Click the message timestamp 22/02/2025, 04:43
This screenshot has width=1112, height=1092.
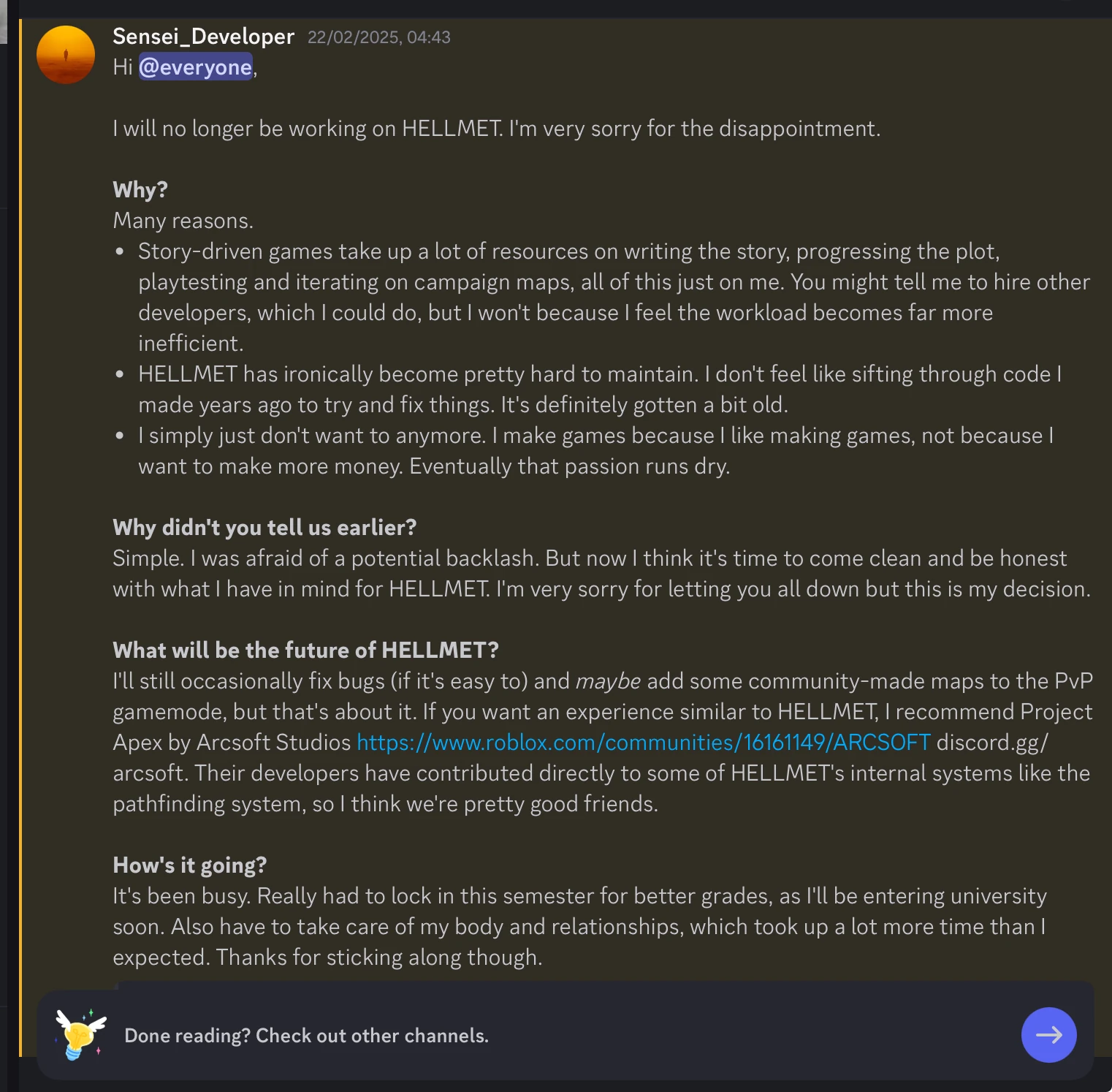coord(378,37)
